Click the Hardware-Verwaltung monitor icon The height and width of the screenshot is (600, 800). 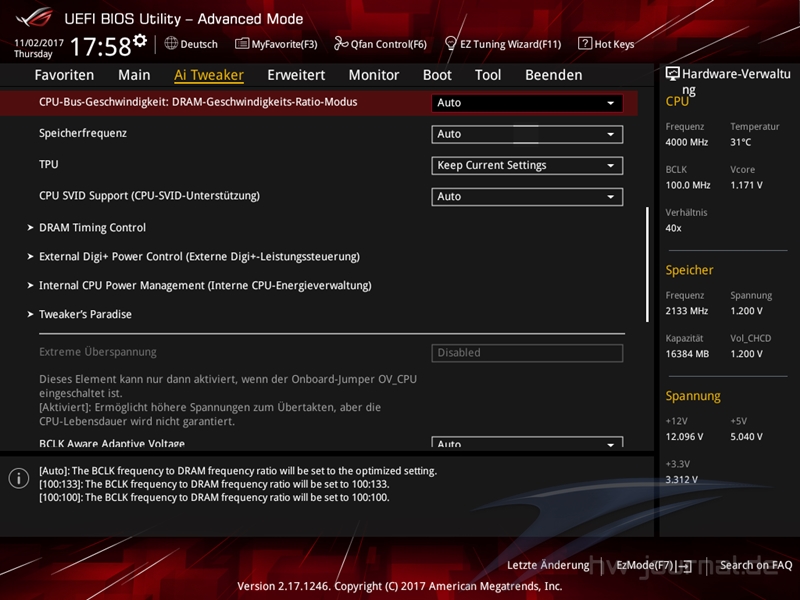coord(672,74)
